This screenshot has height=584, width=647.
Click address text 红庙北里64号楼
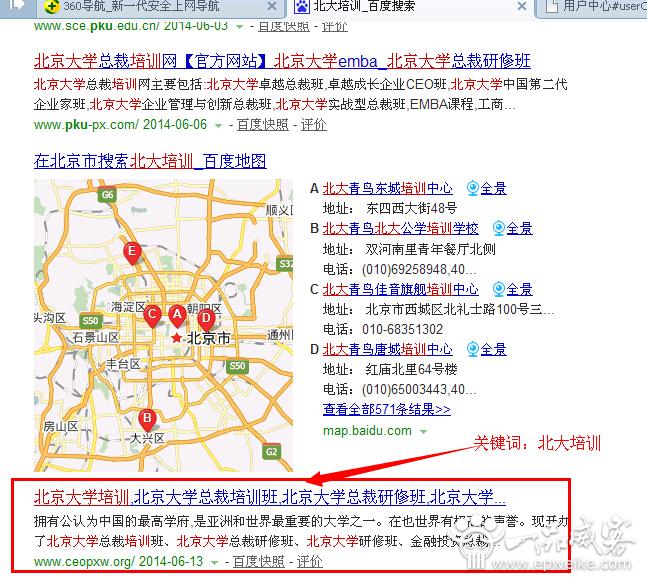point(411,369)
